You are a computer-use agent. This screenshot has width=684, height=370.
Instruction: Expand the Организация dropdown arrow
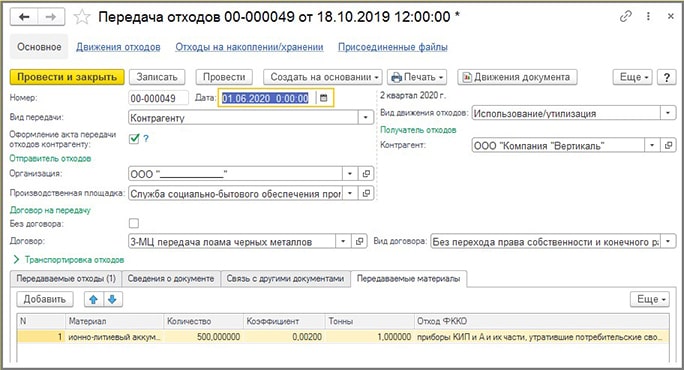350,174
